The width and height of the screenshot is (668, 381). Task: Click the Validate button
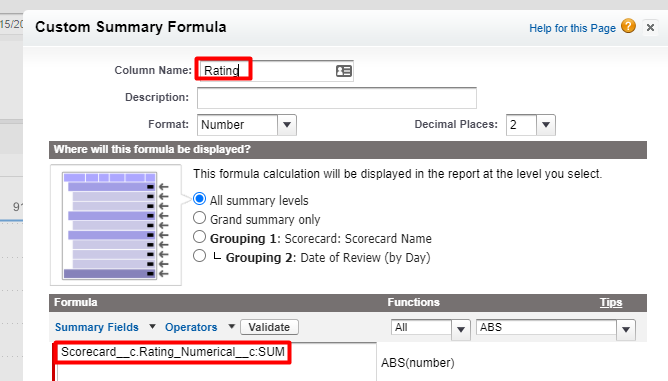click(269, 327)
